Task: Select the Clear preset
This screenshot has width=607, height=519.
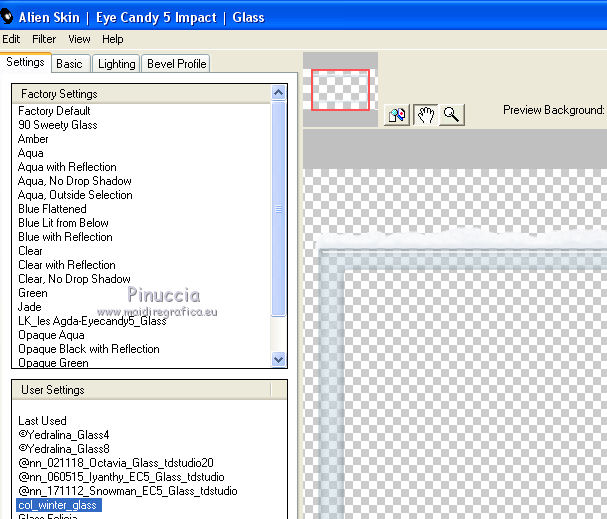Action: click(x=30, y=251)
